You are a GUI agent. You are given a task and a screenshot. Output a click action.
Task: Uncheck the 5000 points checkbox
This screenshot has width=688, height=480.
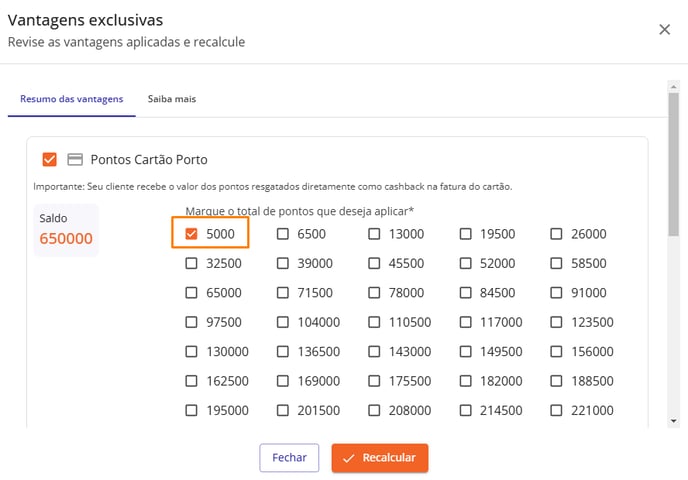click(191, 234)
